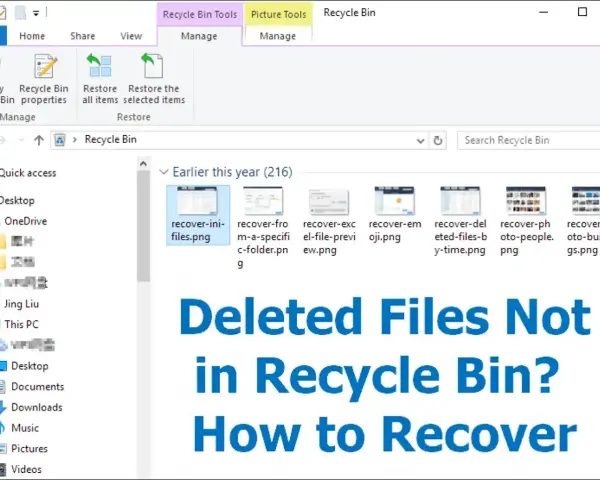Select Picture Tools Manage tab
This screenshot has height=480, width=600.
278,36
